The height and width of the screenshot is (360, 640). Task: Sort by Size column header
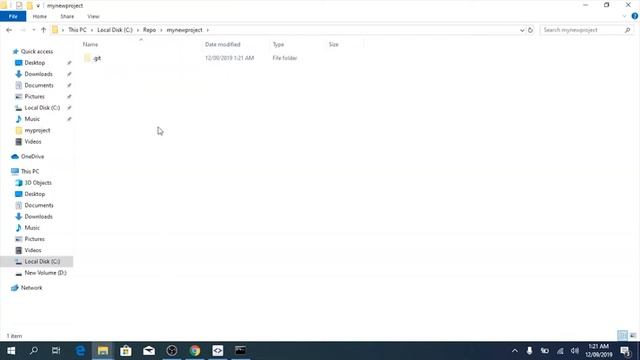click(x=333, y=44)
